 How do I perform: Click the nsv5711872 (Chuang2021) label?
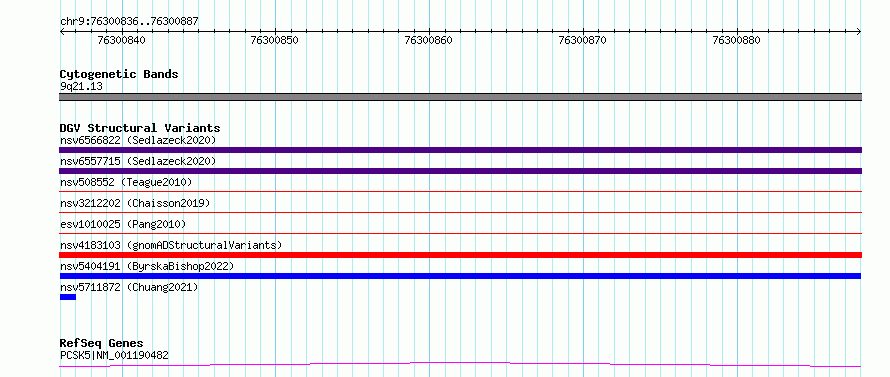[x=129, y=287]
